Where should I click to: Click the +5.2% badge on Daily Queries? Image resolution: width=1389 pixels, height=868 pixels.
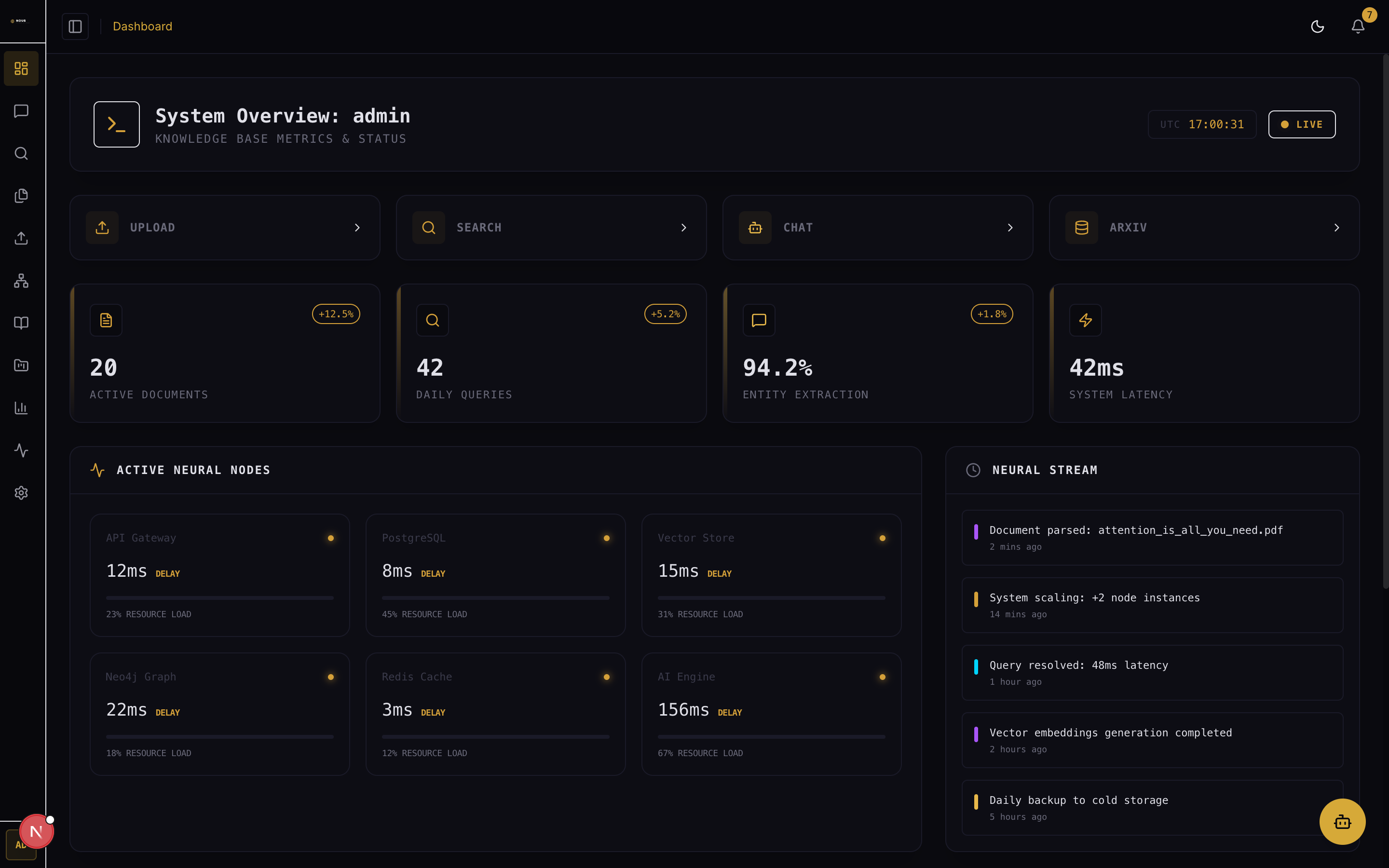point(665,314)
